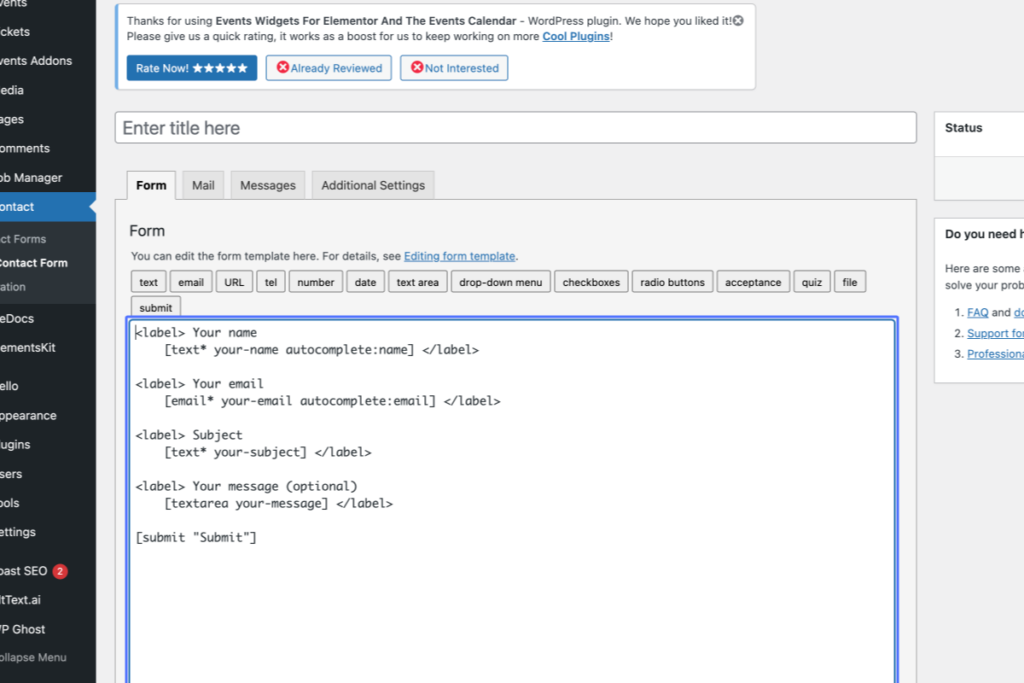The image size is (1024, 683).
Task: Click the Status panel heading
Action: point(963,128)
